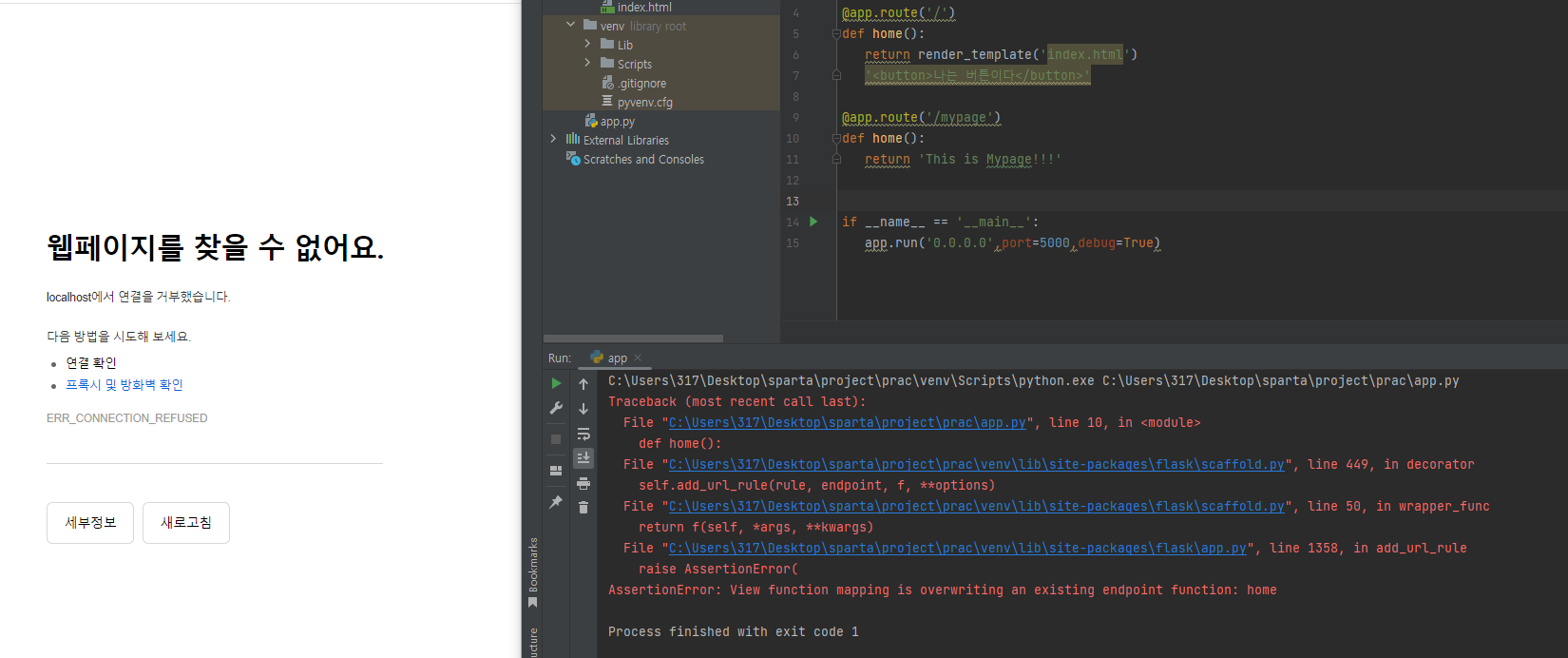Select the pyvenv.cfg file
The image size is (1568, 658).
tap(644, 102)
